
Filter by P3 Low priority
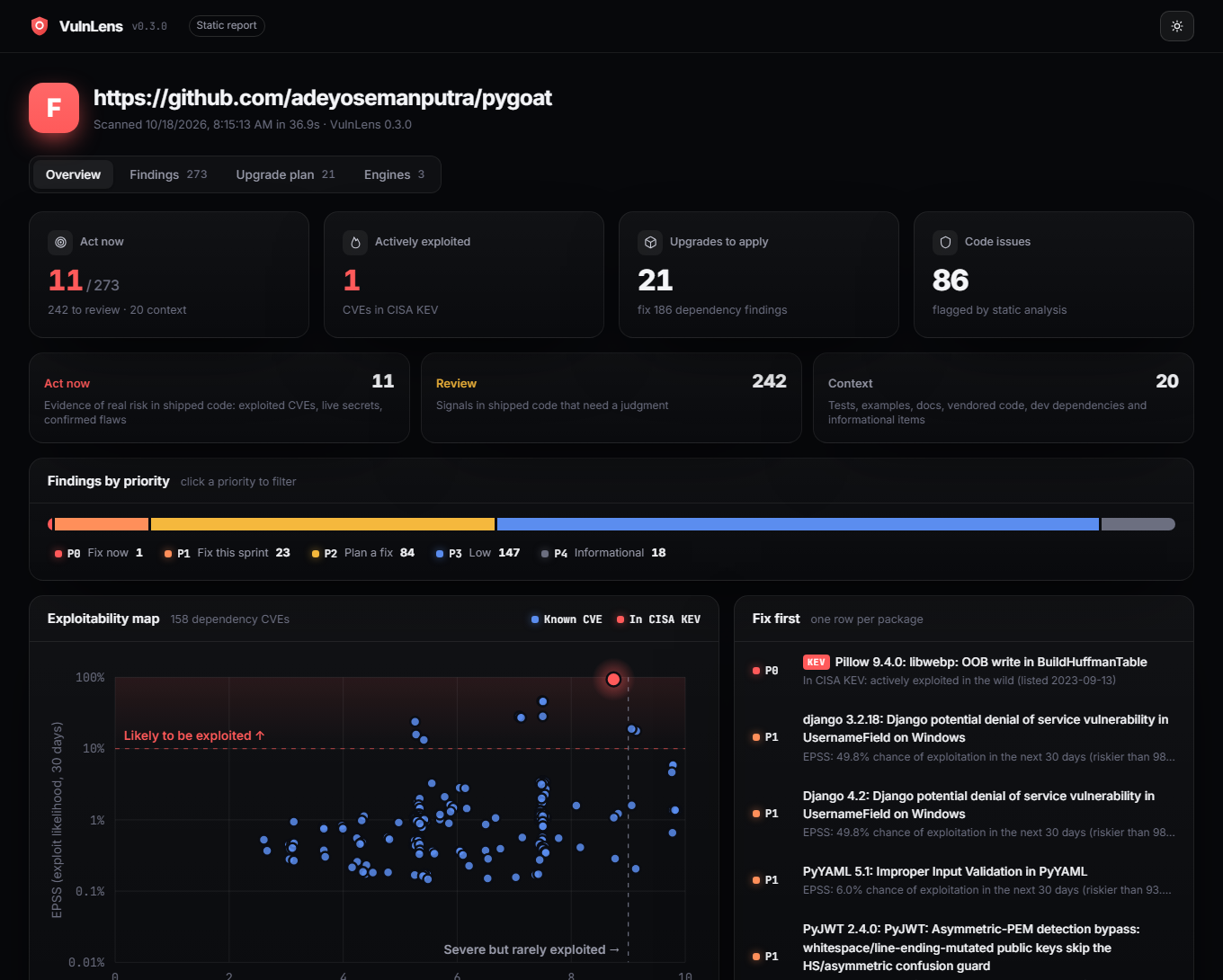coord(478,553)
